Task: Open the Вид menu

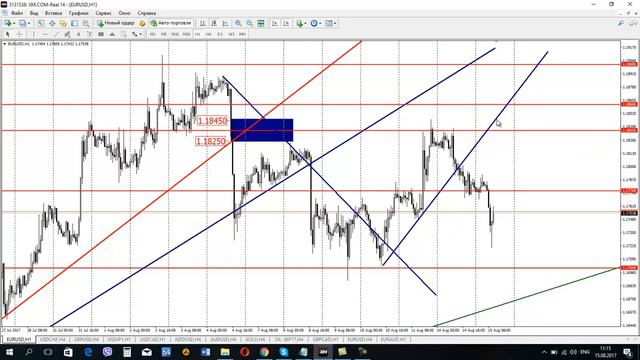Action: click(34, 13)
